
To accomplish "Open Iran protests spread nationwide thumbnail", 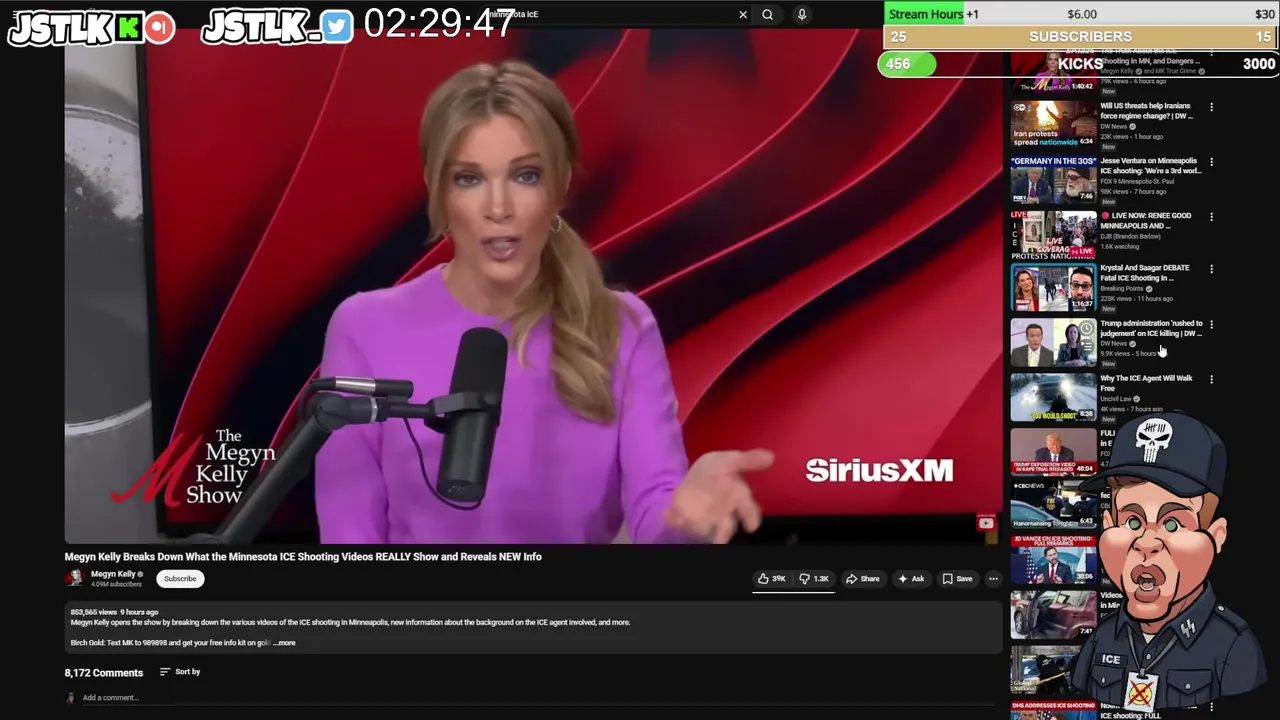I will pos(1053,124).
